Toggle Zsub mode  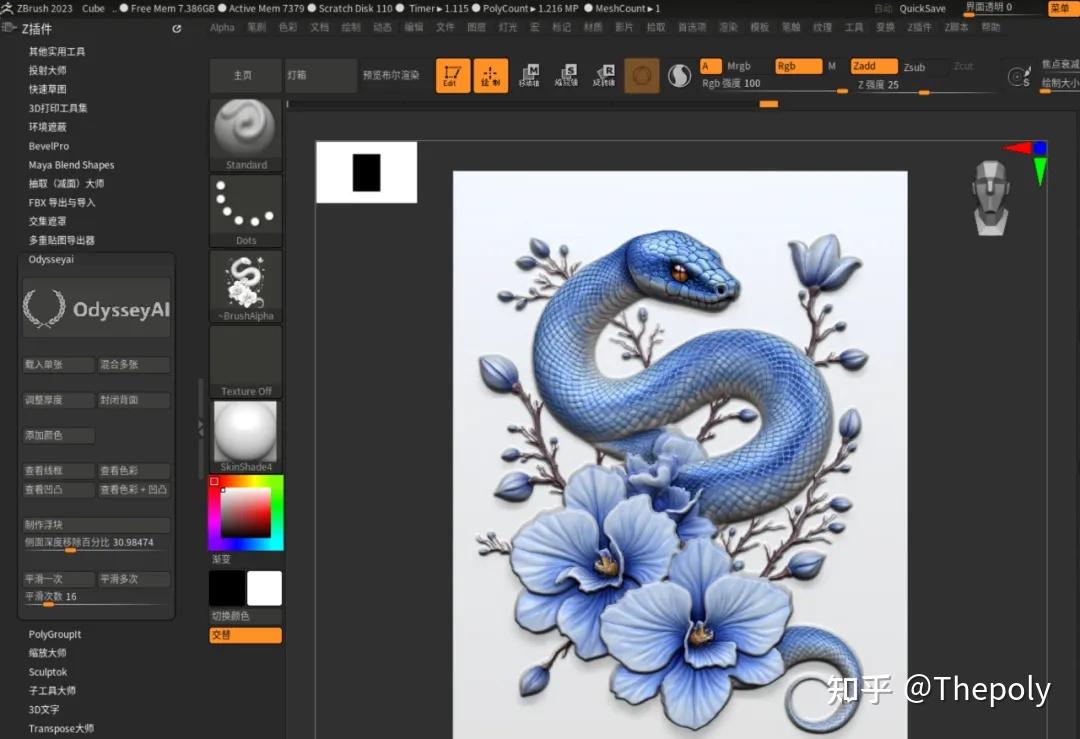915,67
